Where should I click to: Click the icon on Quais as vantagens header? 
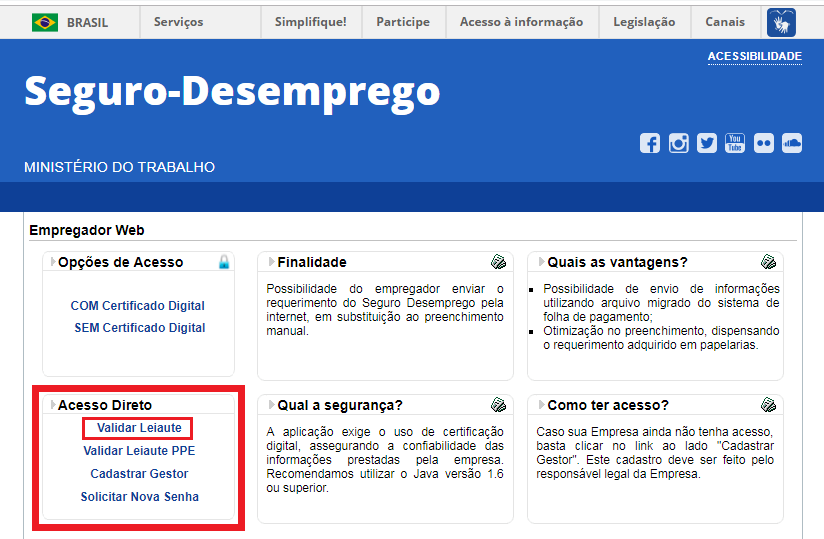(768, 262)
